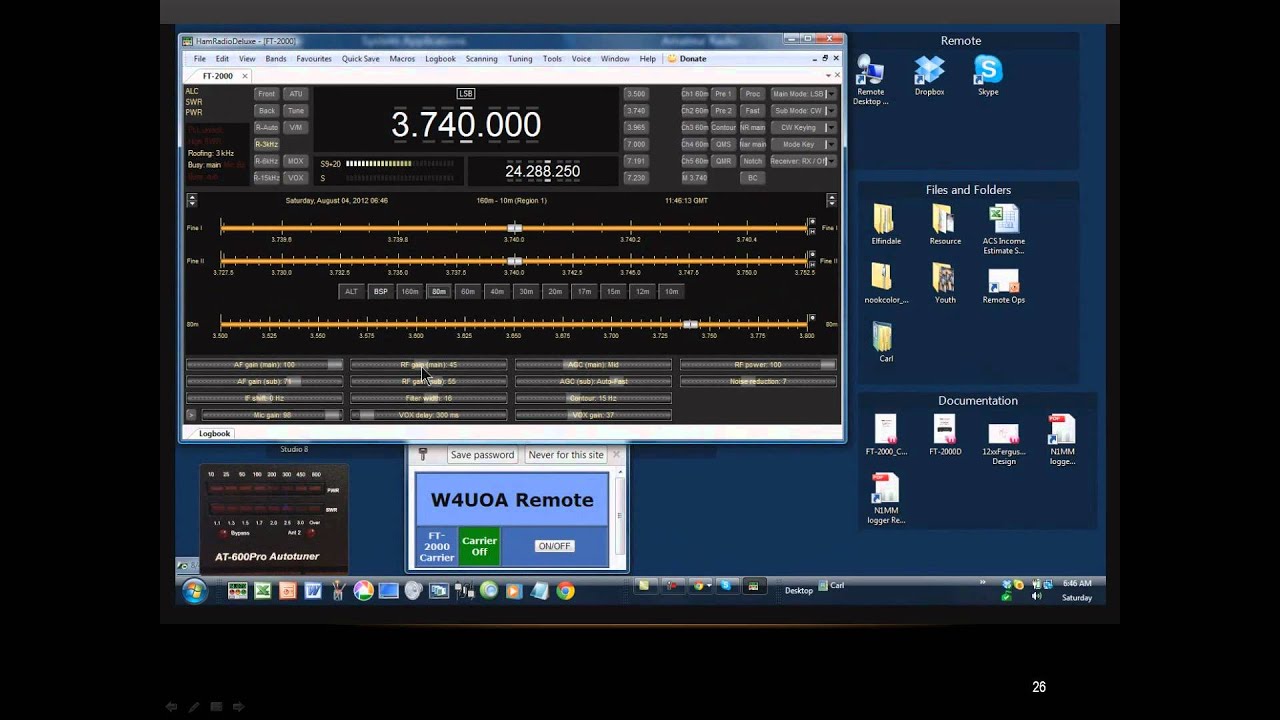Open Microsoft Word from the taskbar

313,591
